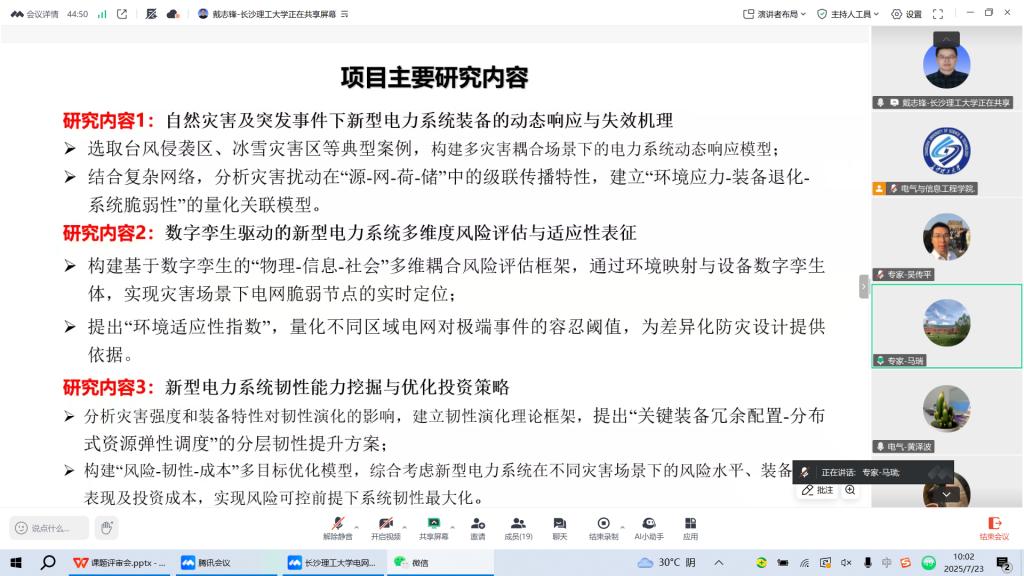
Task: Click the 结束会议 end meeting button
Action: tap(993, 527)
